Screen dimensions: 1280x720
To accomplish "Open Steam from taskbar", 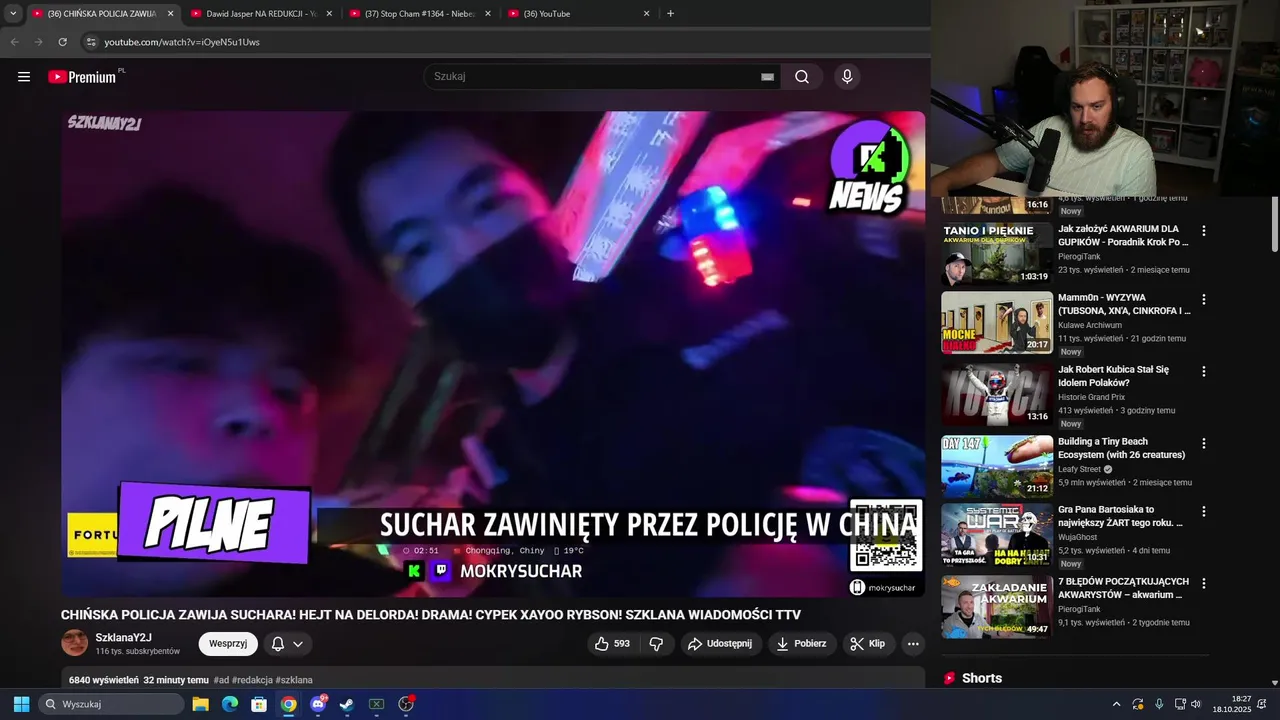I will click(347, 704).
